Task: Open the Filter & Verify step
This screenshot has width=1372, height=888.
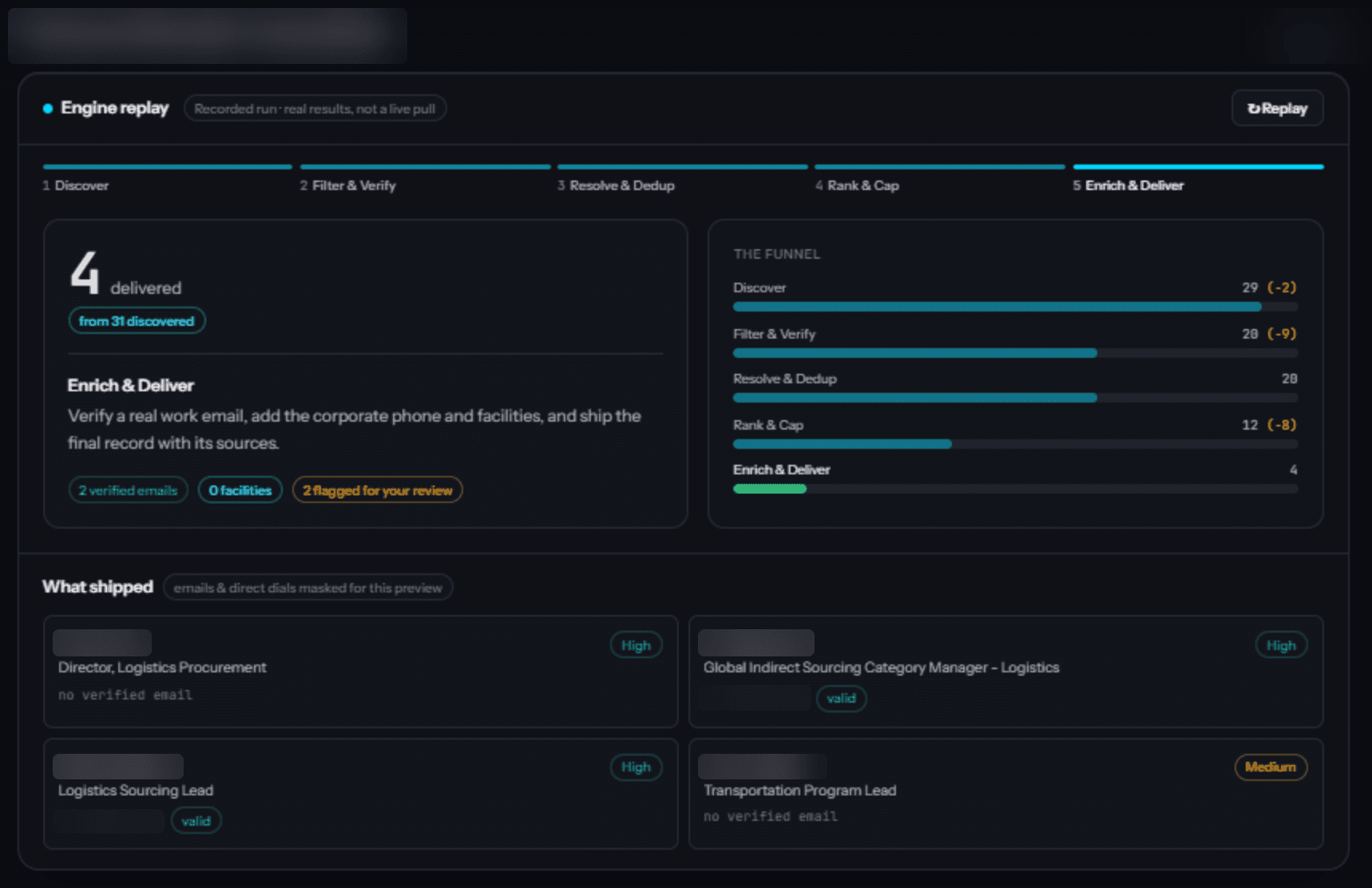Action: pos(425,179)
